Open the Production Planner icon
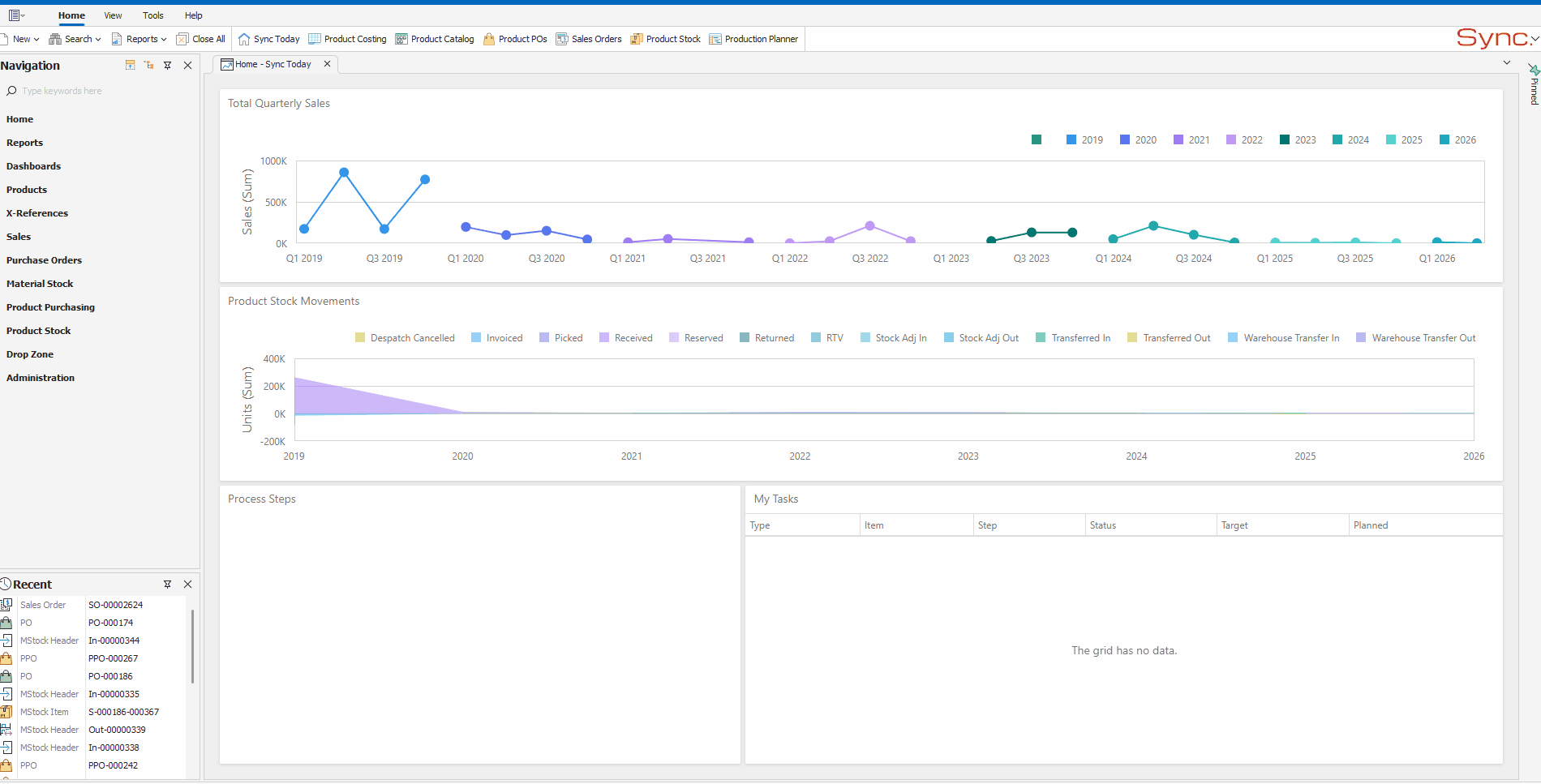This screenshot has height=784, width=1541. point(715,39)
